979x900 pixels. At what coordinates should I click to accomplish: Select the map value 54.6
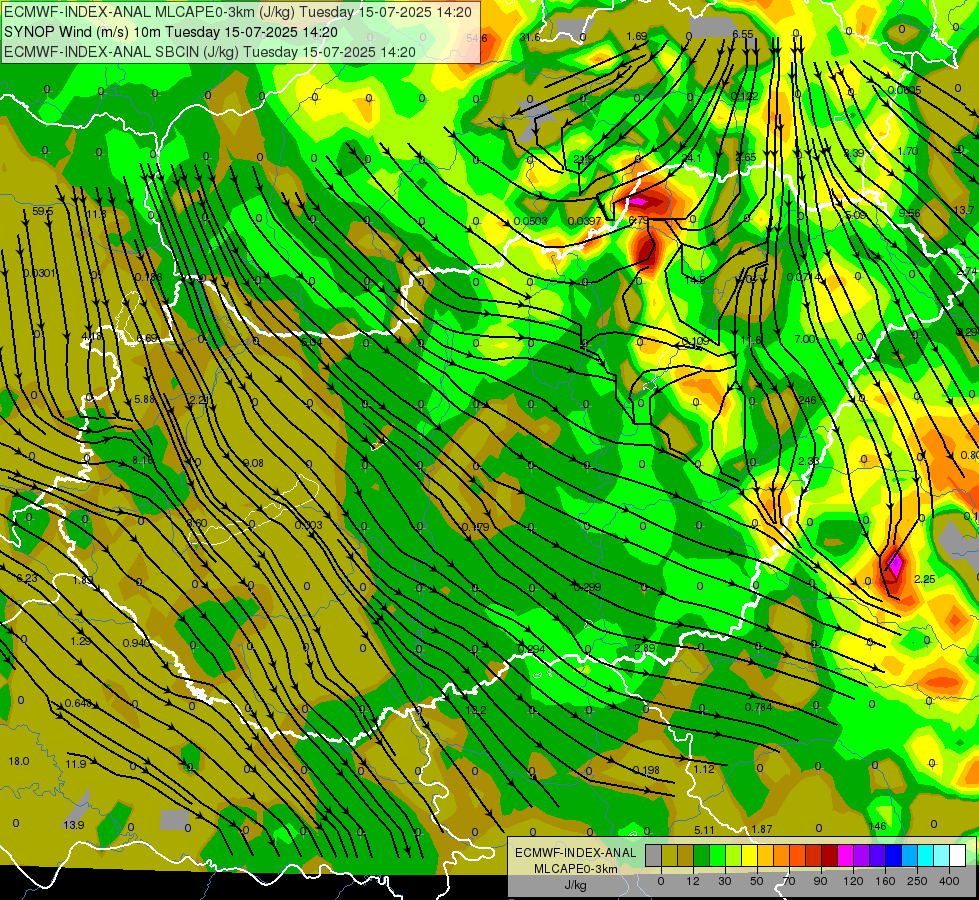coord(476,39)
